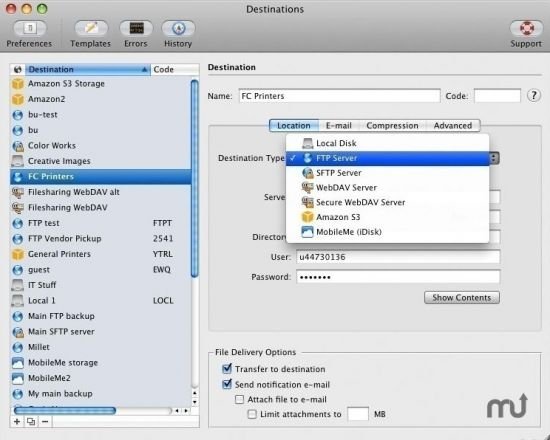Select the guest destination row

(x=101, y=270)
